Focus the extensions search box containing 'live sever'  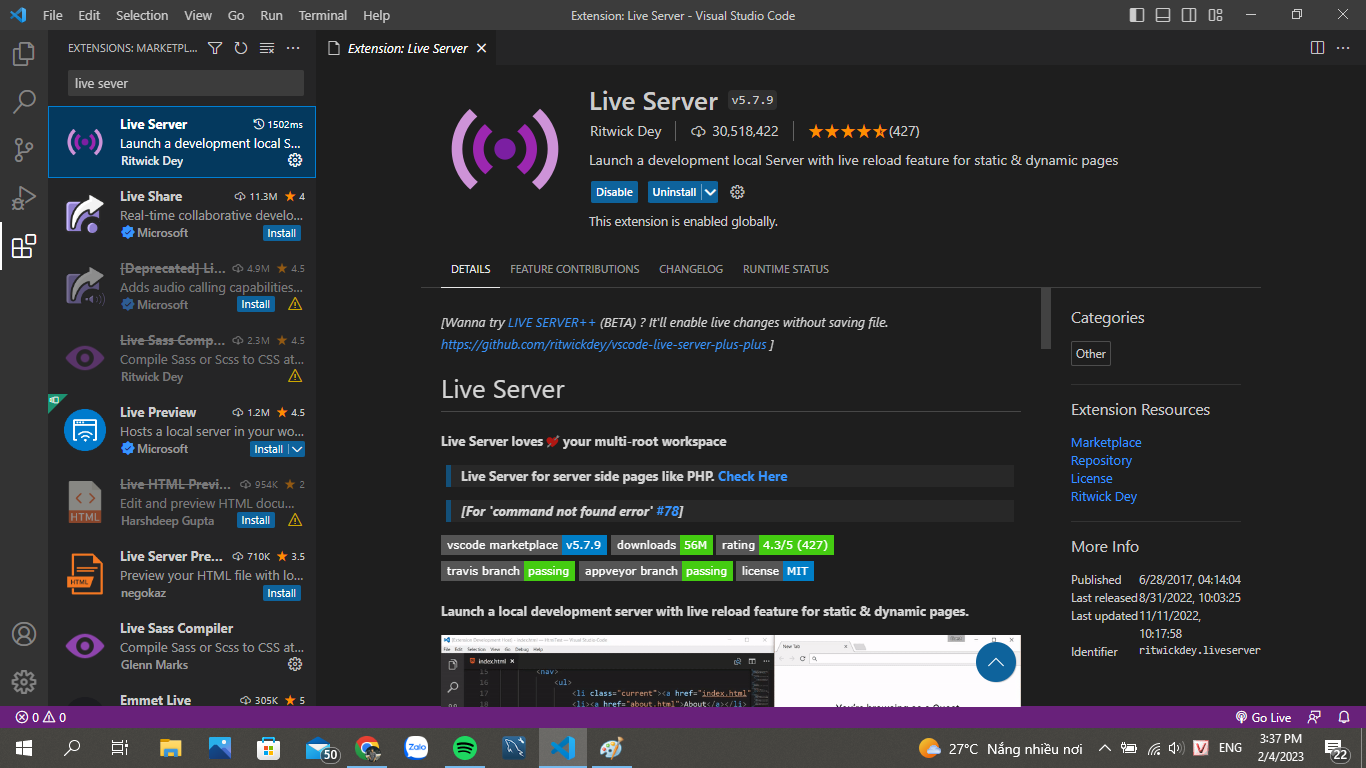186,83
